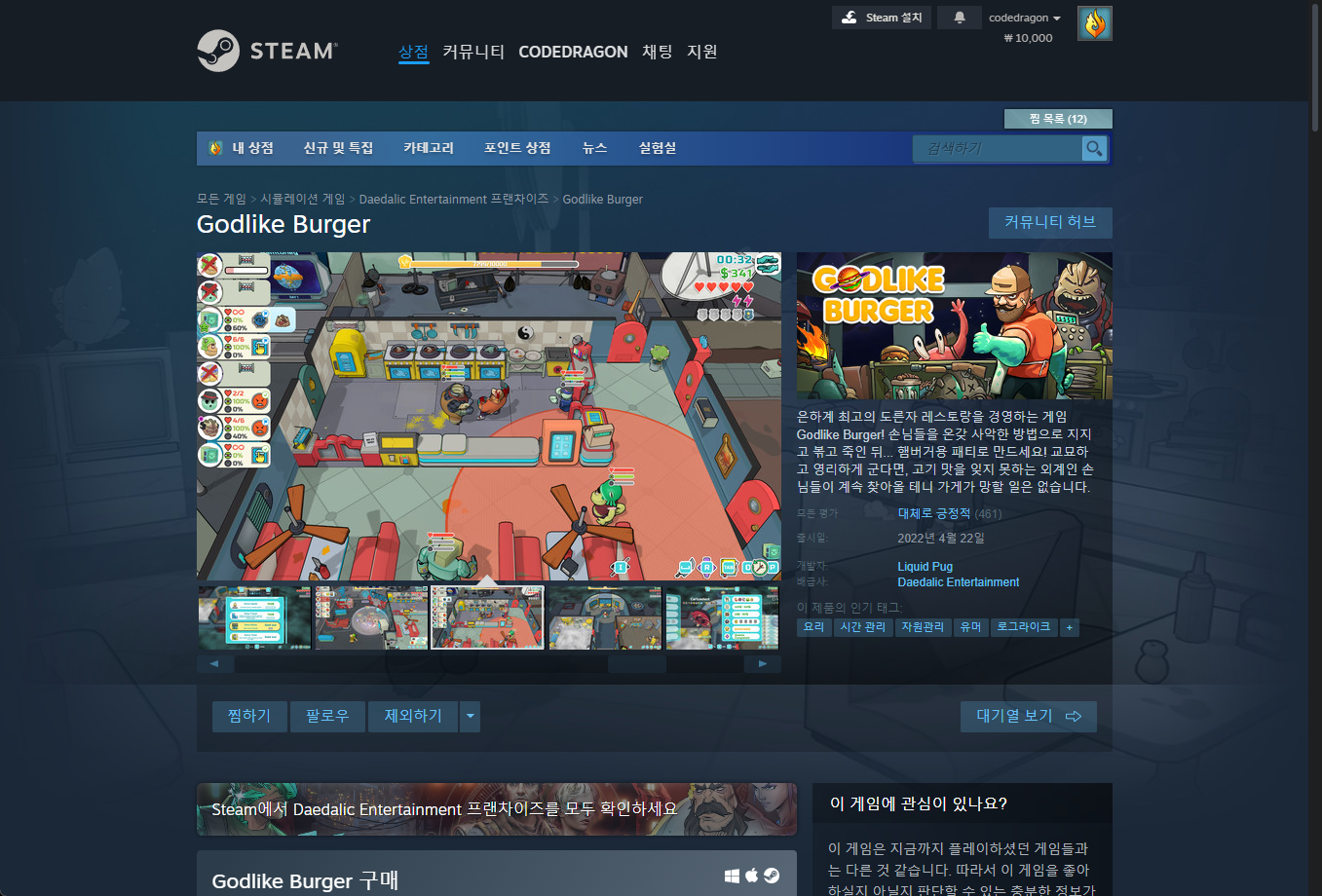
Task: Click the 팔로우 follow button
Action: coord(327,716)
